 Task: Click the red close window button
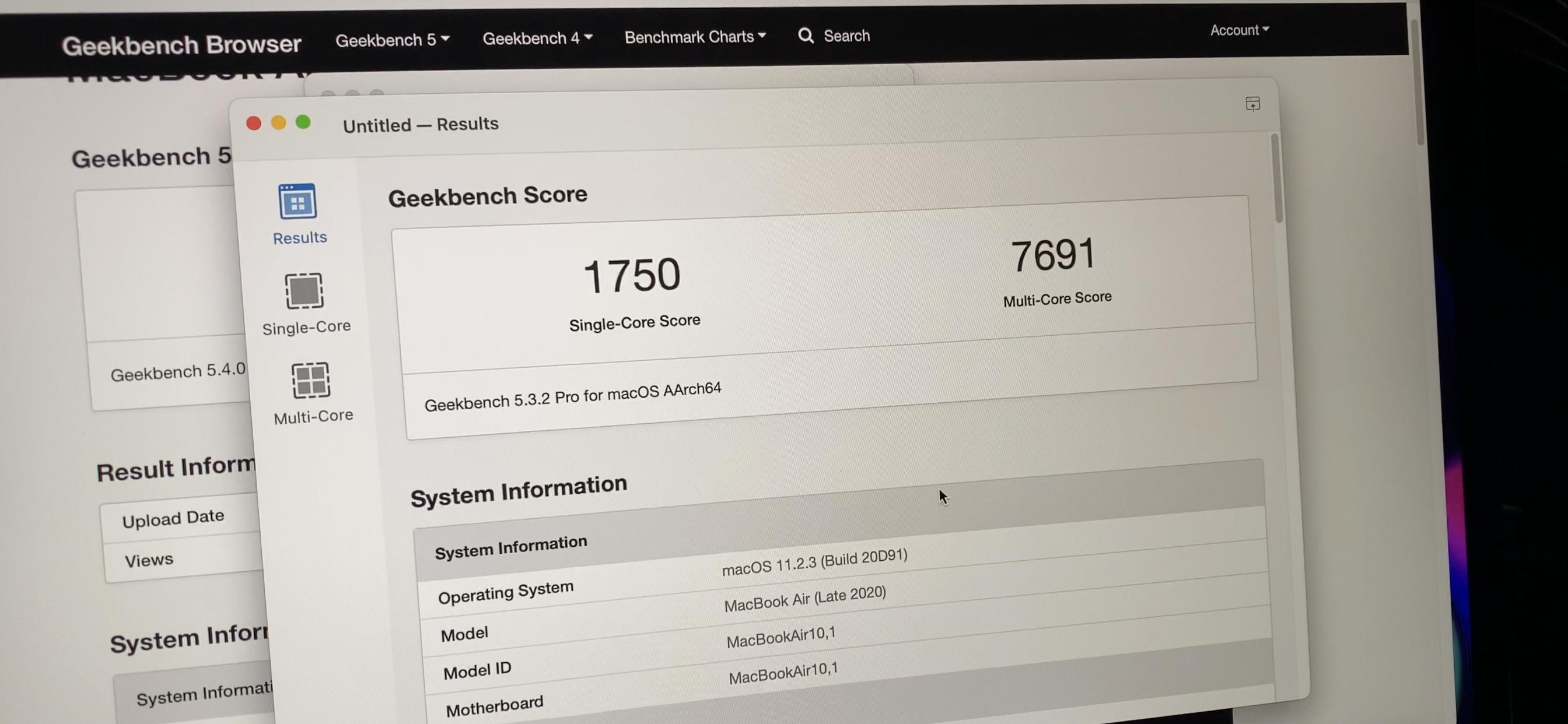click(254, 124)
